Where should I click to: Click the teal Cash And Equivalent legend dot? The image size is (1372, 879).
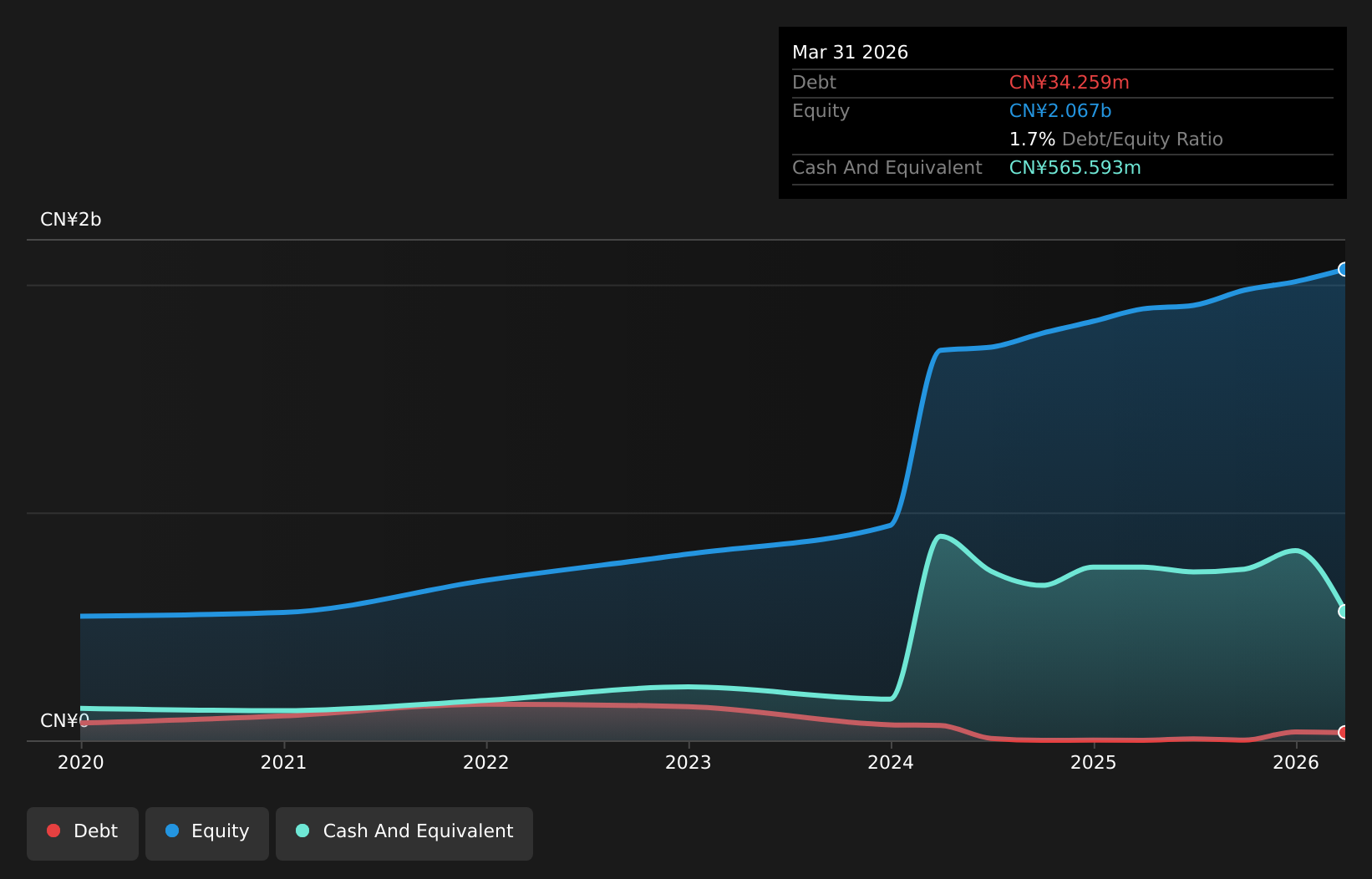pyautogui.click(x=302, y=831)
